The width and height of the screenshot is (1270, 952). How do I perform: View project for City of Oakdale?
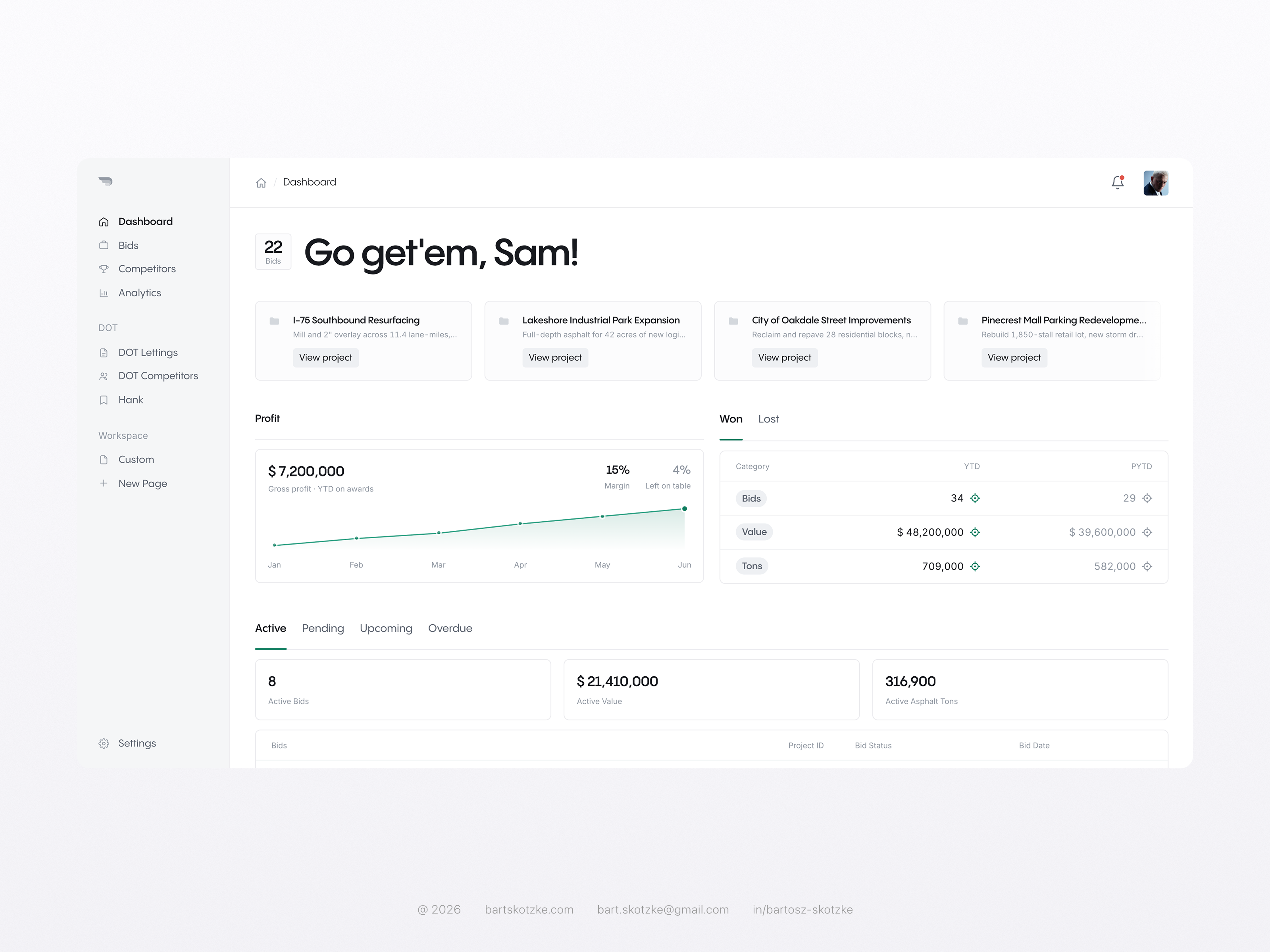point(785,357)
